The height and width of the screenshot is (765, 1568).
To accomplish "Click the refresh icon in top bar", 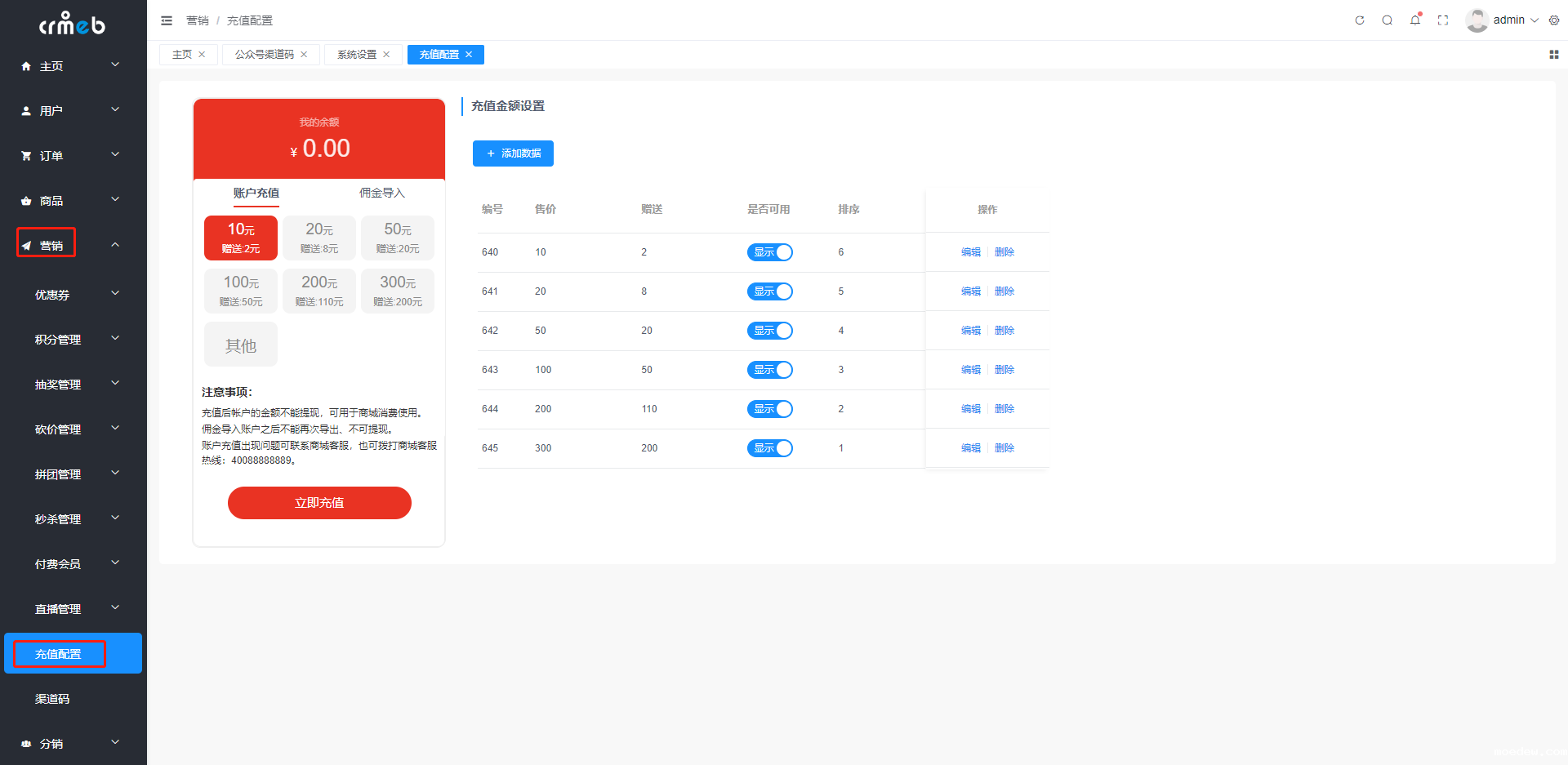I will [1360, 20].
